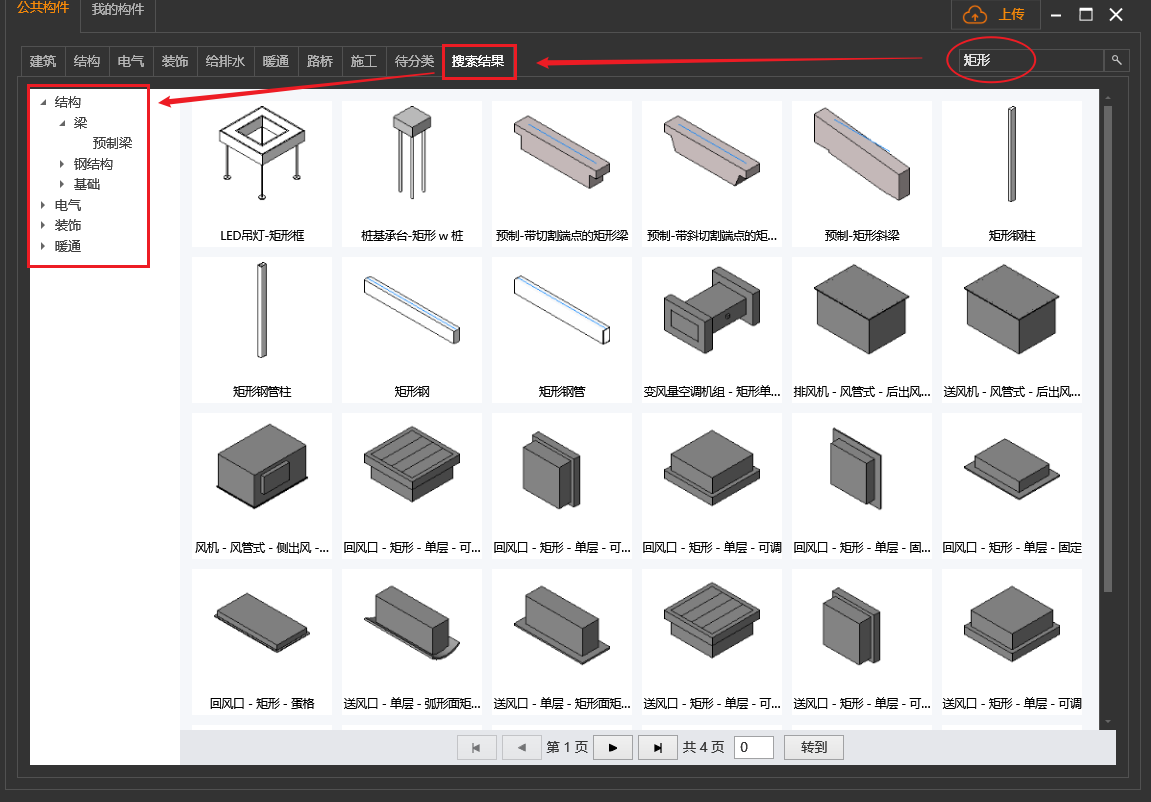Select the 回风口 - 矩形 - 单层 - 固... thumbnail
Viewport: 1151px width, 802px height.
pos(862,485)
